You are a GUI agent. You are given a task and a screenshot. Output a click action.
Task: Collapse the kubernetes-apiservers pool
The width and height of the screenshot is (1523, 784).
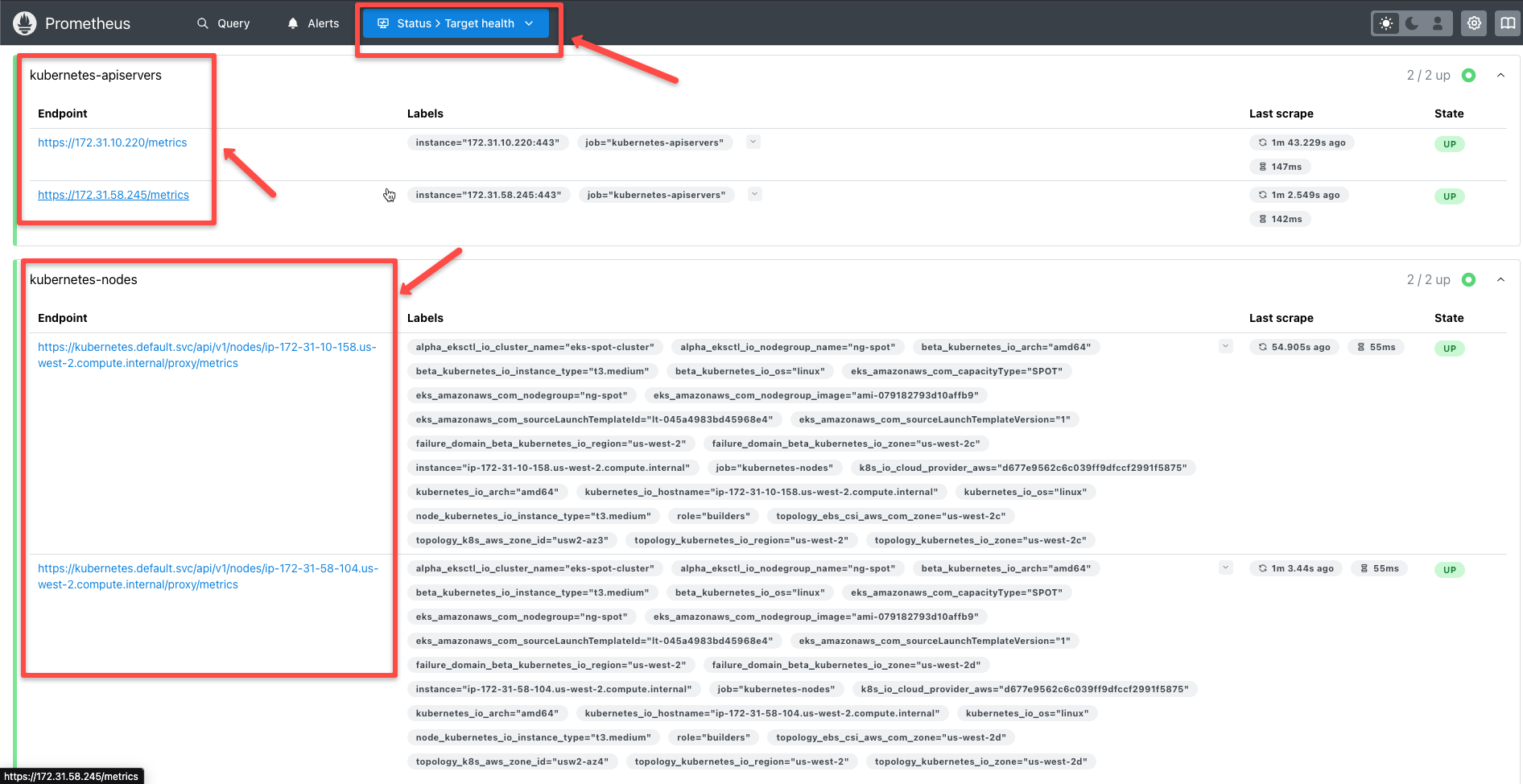(1500, 75)
